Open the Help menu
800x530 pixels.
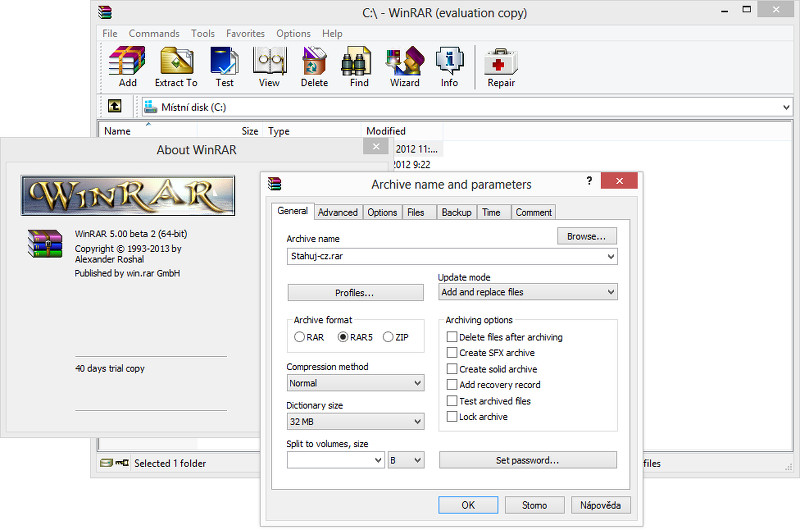coord(332,33)
